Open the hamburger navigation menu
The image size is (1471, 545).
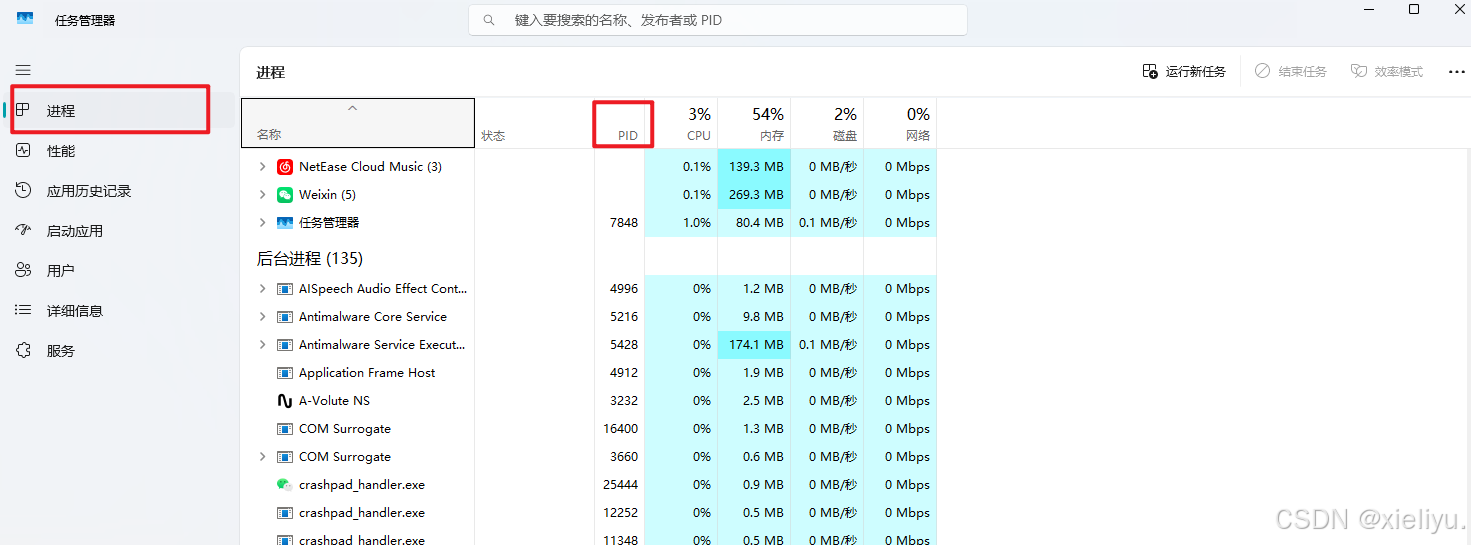23,70
